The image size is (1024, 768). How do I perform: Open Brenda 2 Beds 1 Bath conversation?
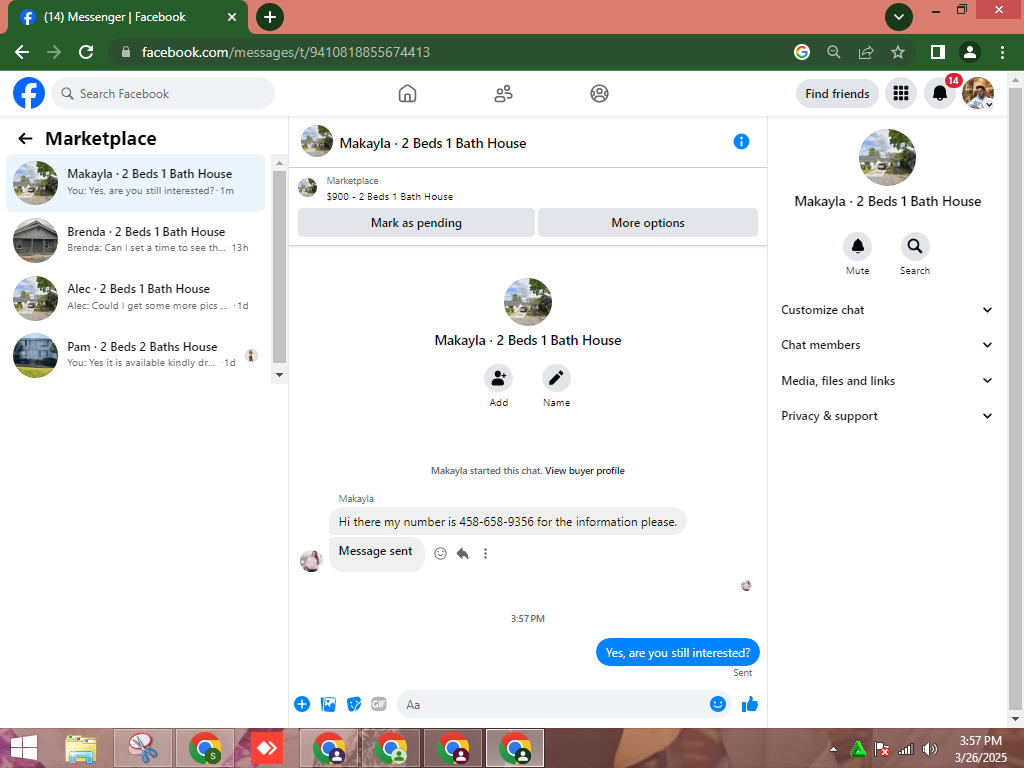point(136,240)
